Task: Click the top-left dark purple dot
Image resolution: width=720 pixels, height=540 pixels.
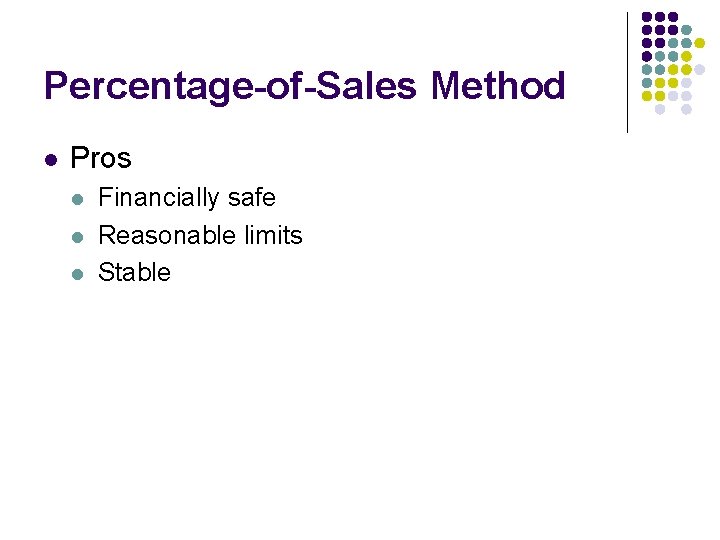Action: 647,18
